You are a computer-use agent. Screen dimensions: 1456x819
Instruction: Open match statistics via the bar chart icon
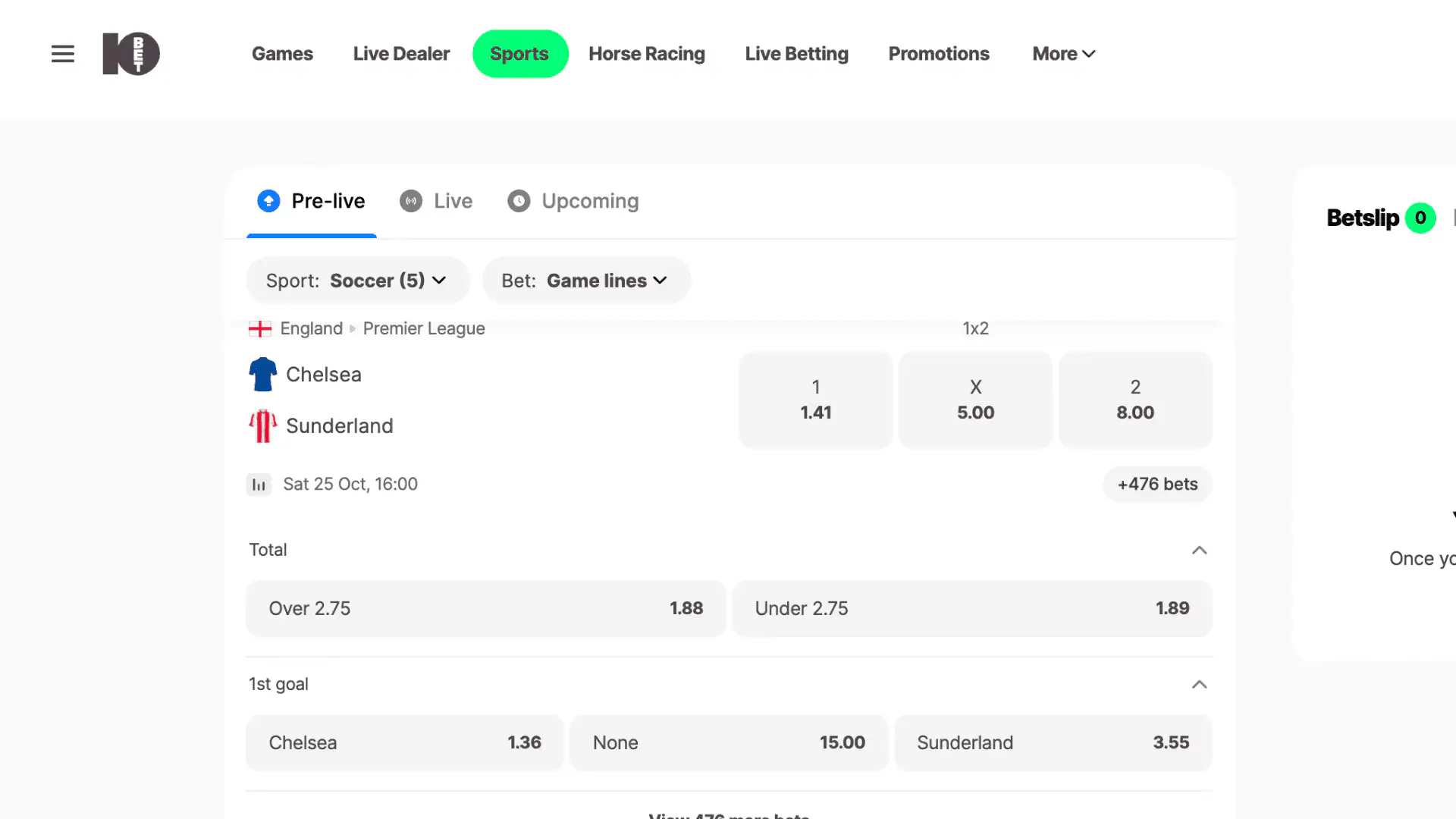tap(259, 484)
